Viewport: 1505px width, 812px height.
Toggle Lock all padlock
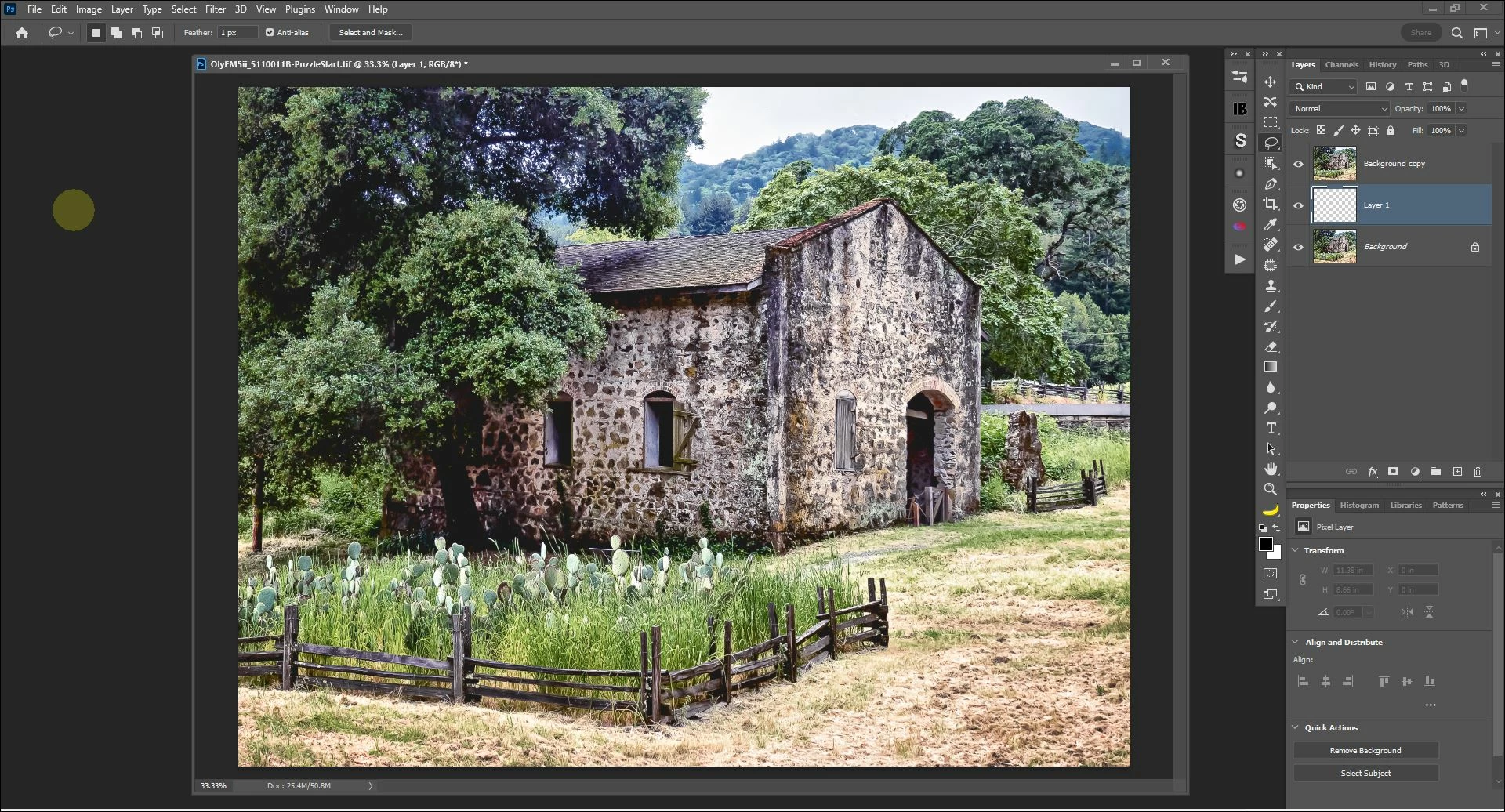point(1391,130)
